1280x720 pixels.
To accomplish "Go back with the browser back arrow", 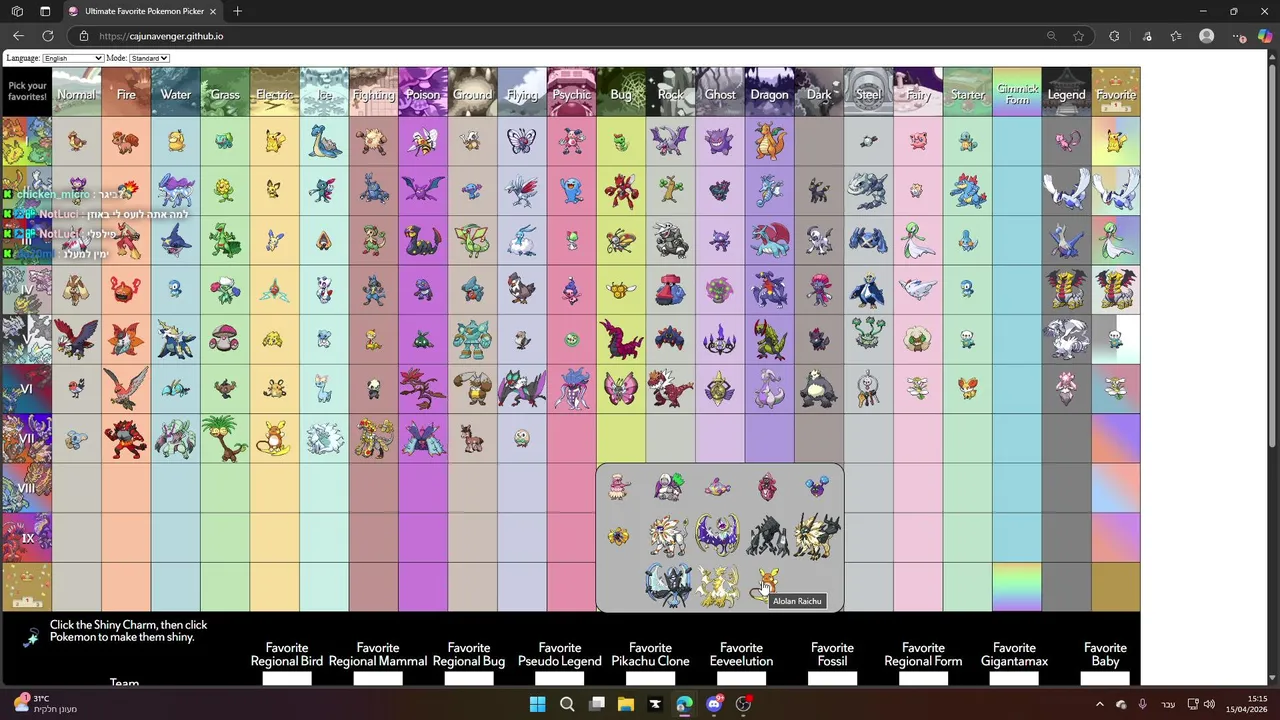I will [18, 36].
